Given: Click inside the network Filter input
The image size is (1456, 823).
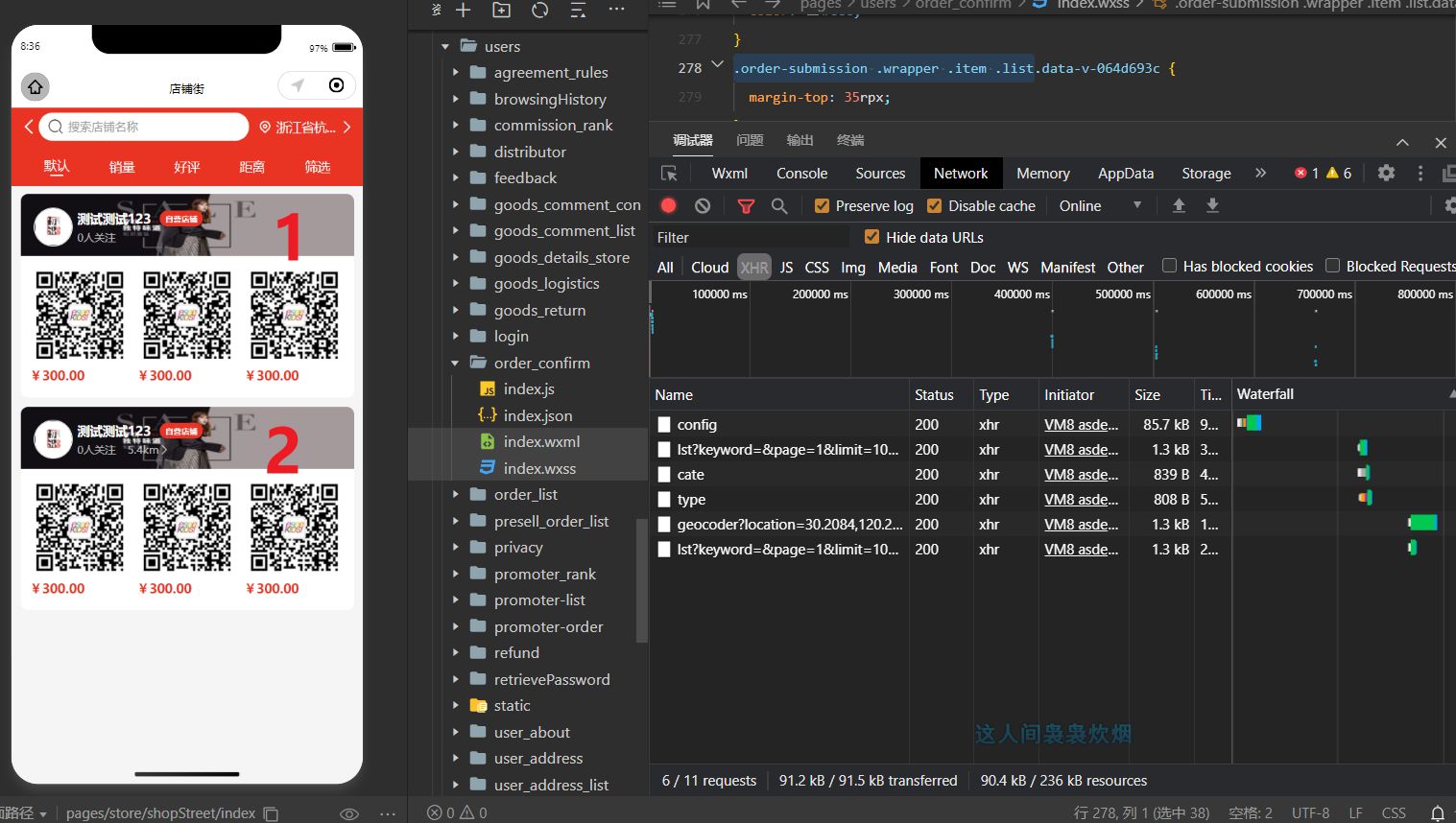Looking at the screenshot, I should tap(751, 237).
